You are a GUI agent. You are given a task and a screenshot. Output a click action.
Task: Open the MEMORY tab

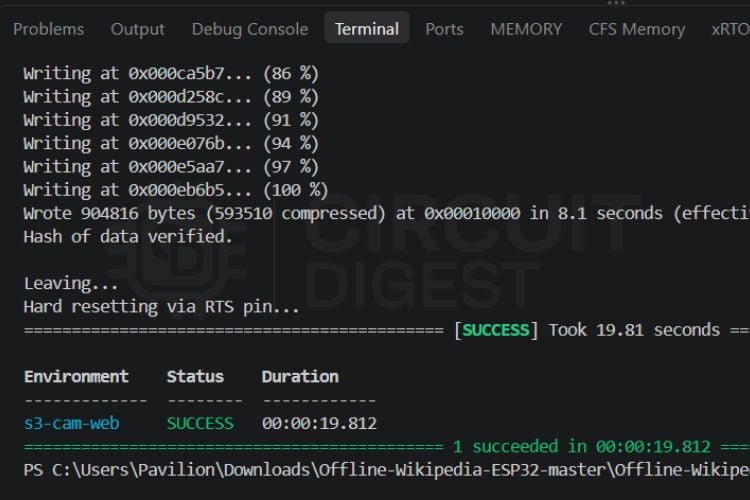coord(526,29)
